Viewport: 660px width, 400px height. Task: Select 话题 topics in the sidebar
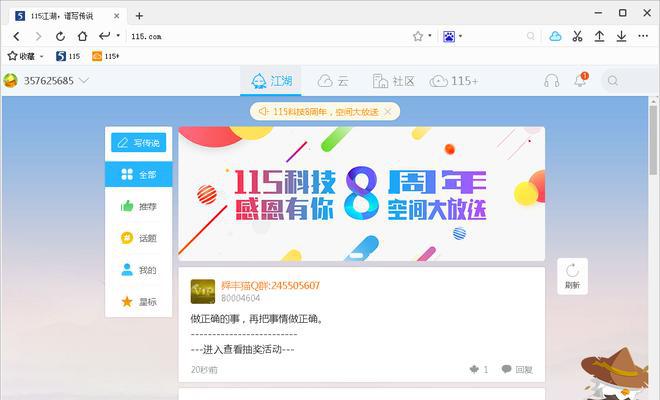138,238
